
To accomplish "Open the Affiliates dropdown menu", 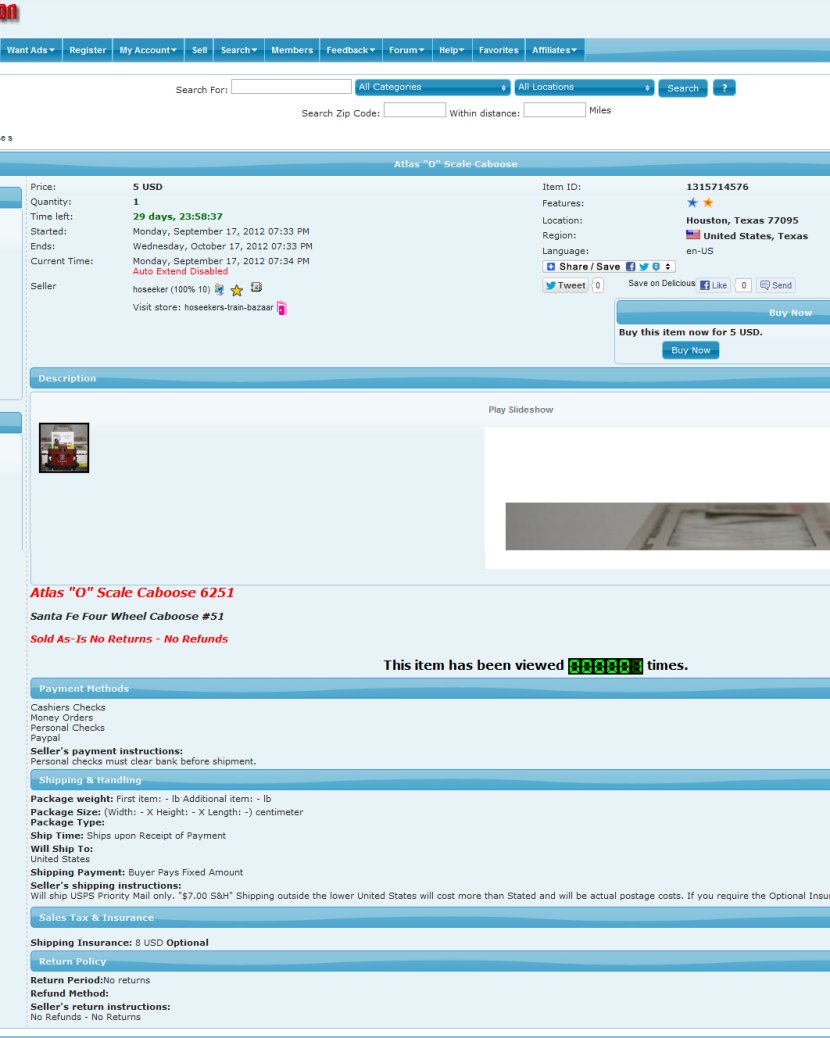I will (x=554, y=50).
